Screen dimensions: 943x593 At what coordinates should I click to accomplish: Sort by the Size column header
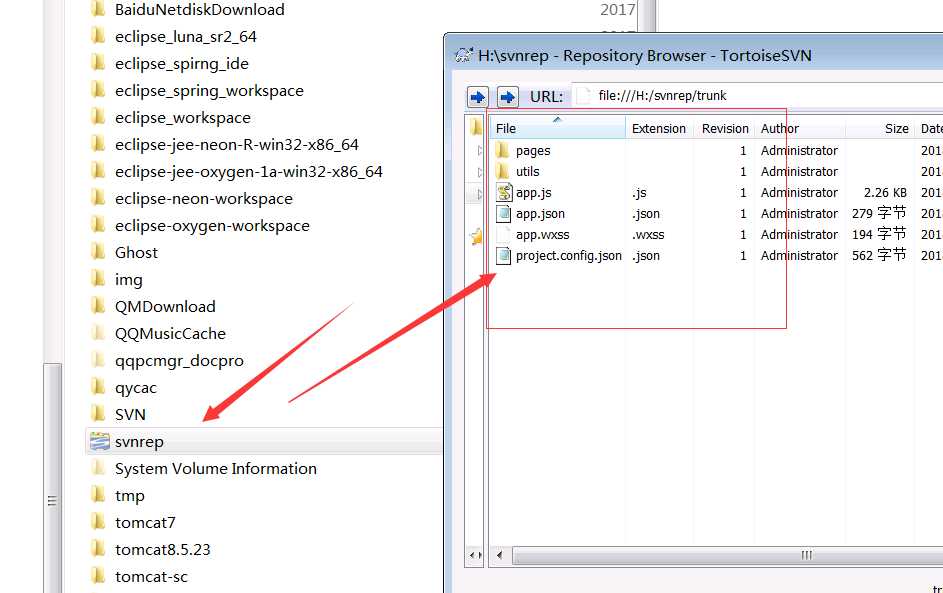[x=880, y=128]
